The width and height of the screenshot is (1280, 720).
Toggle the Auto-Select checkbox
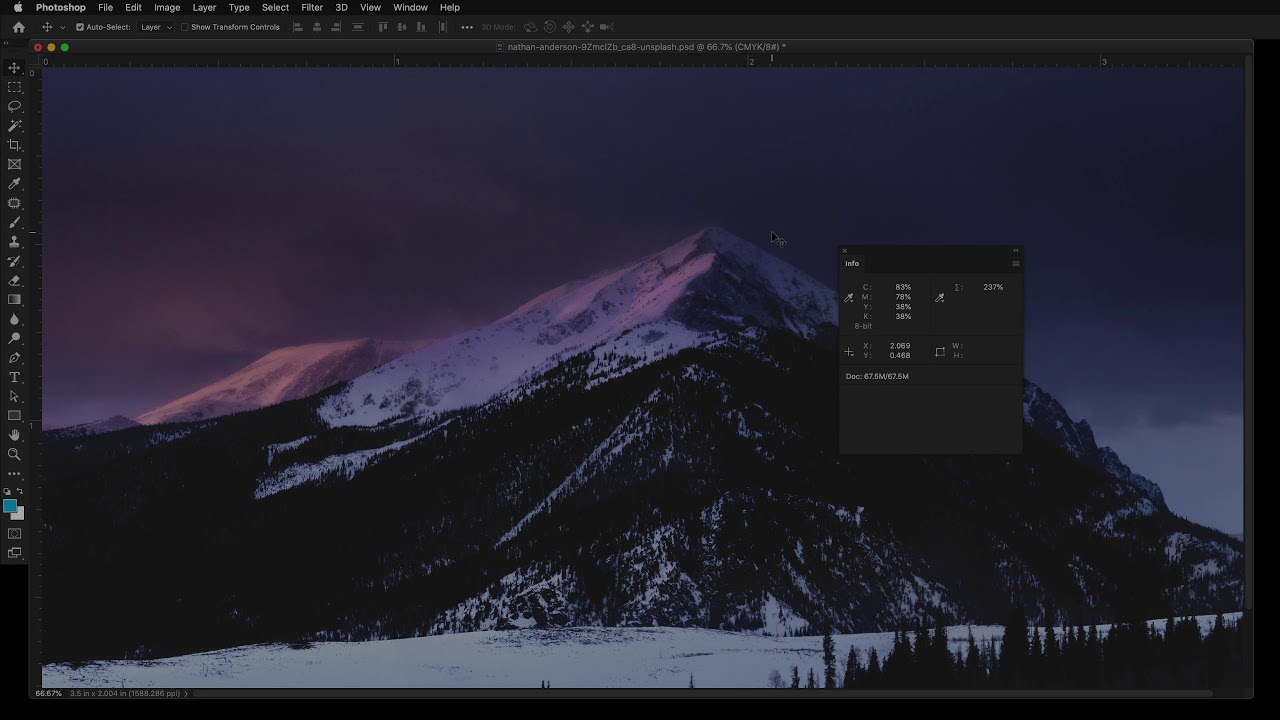tap(80, 27)
